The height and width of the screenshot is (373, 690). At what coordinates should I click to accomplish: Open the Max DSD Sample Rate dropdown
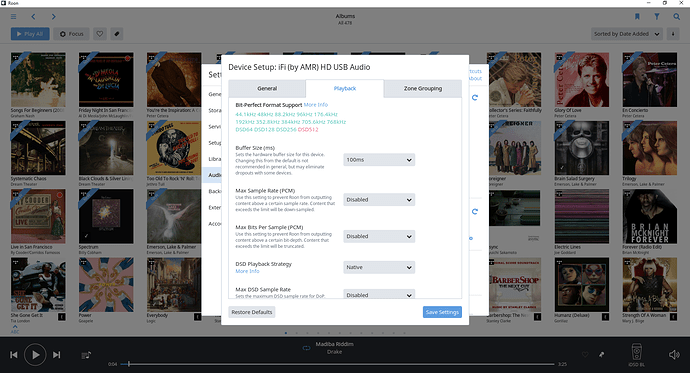(379, 294)
